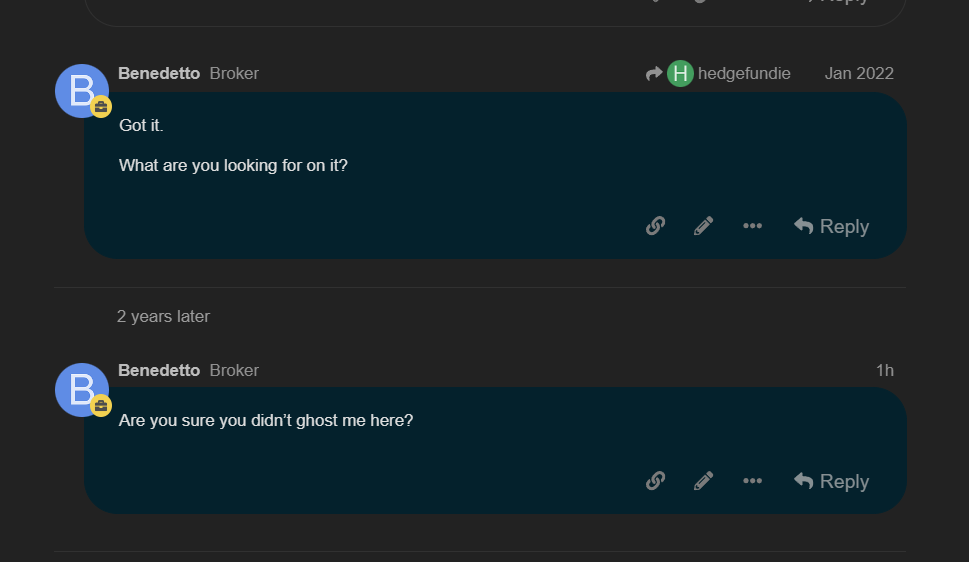969x562 pixels.
Task: Click the "2 years later" time gap label
Action: [163, 317]
